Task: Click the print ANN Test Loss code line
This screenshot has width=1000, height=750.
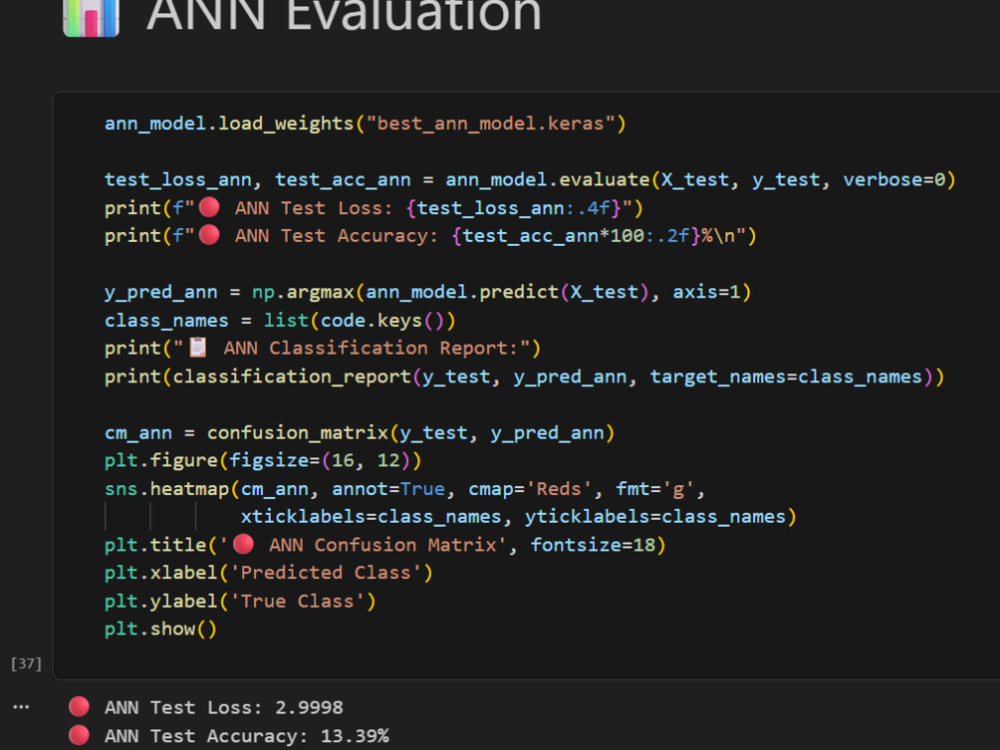Action: pyautogui.click(x=374, y=208)
